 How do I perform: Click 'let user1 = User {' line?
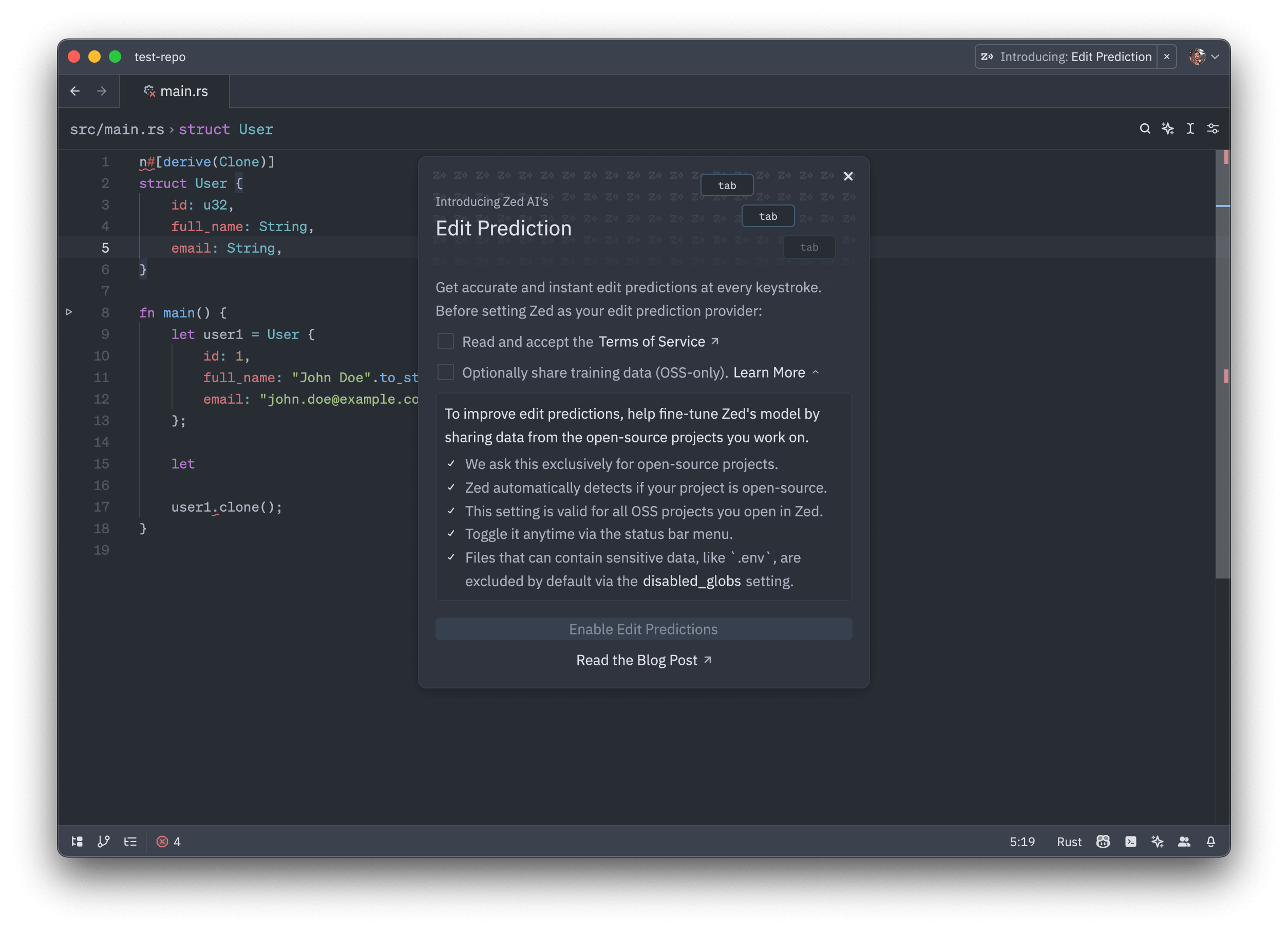[242, 334]
